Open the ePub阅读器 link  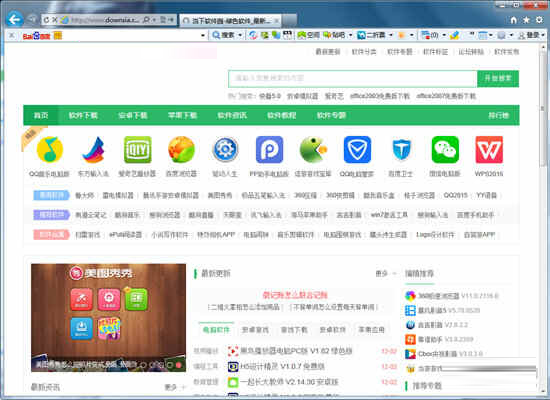coord(125,235)
